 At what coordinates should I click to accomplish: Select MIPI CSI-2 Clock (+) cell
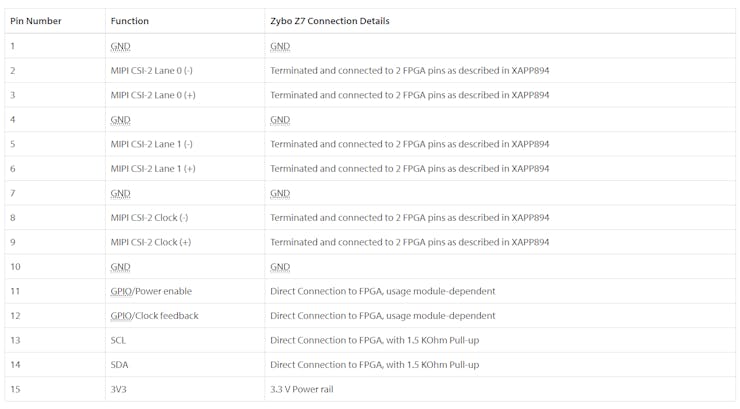point(151,242)
